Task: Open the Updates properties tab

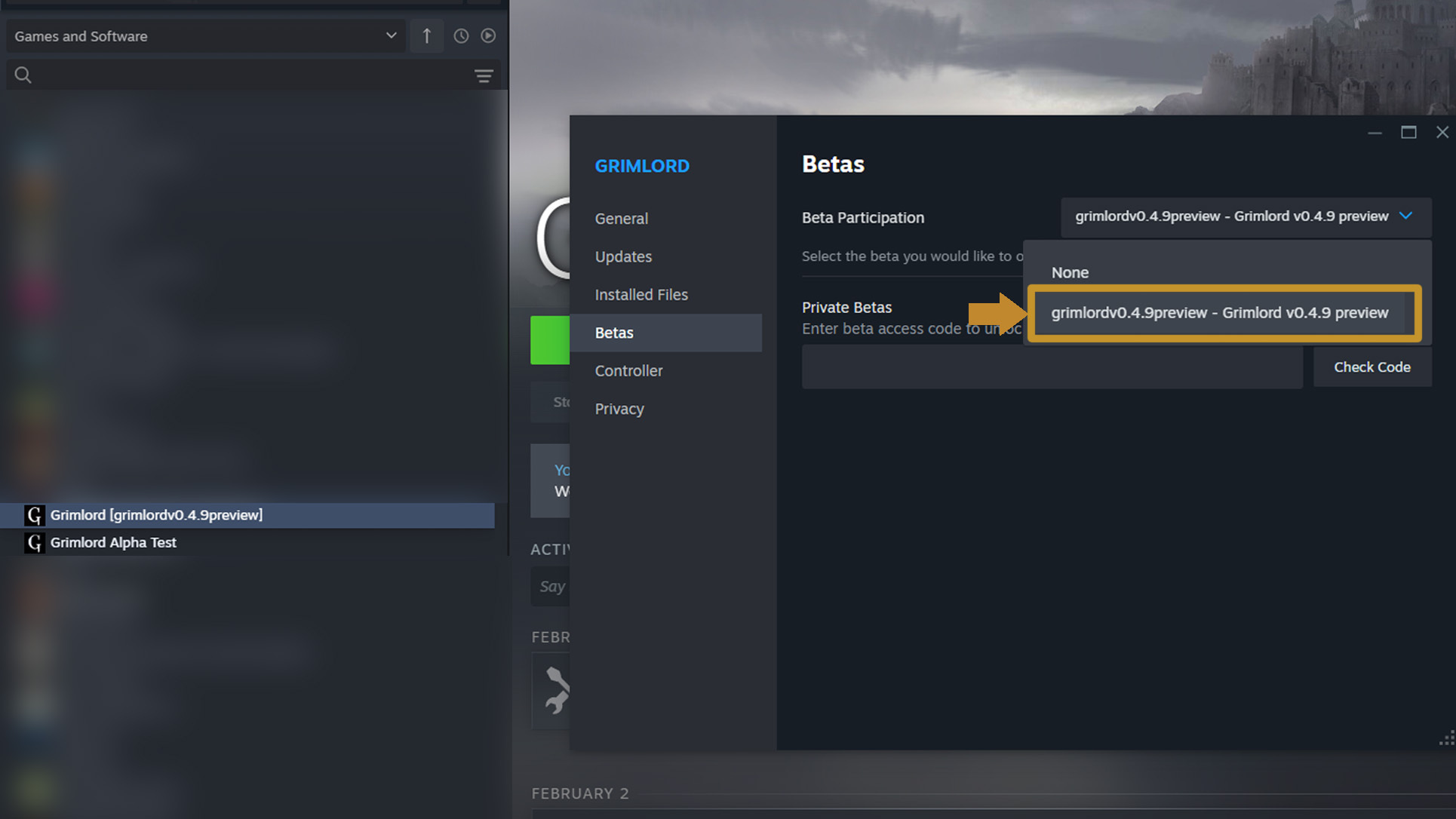Action: click(623, 256)
